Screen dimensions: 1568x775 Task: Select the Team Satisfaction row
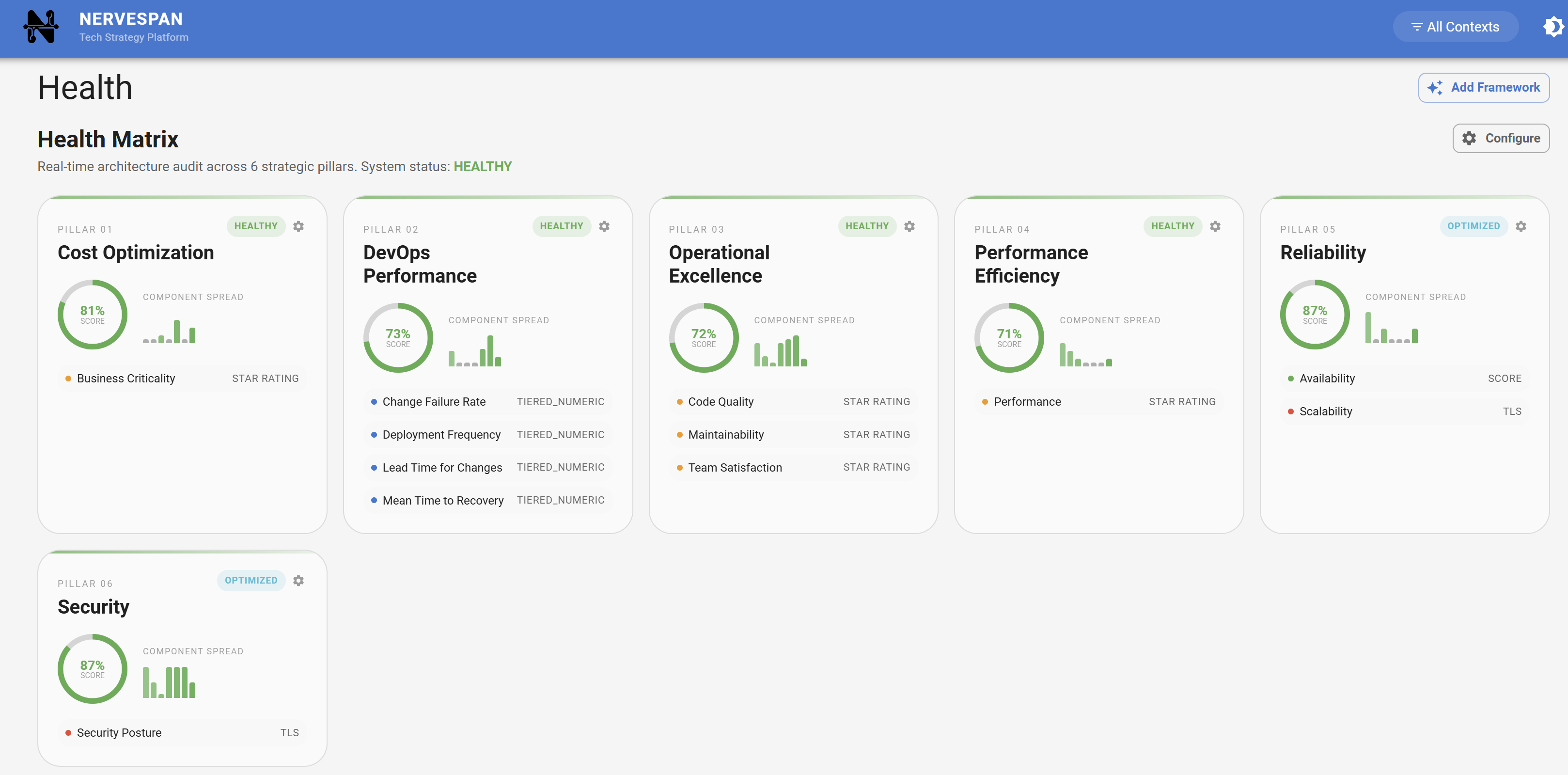click(793, 468)
